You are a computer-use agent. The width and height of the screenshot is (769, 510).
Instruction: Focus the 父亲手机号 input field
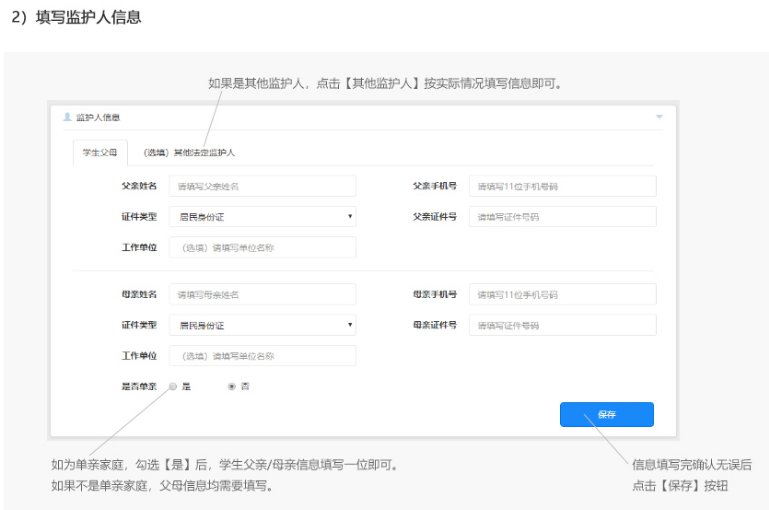562,186
